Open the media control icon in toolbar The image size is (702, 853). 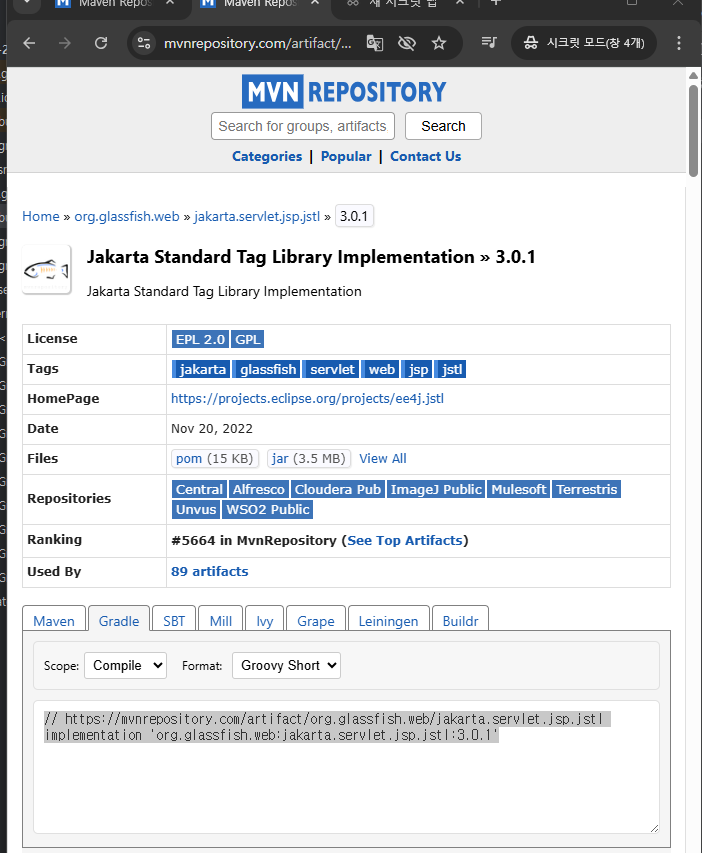click(x=489, y=42)
